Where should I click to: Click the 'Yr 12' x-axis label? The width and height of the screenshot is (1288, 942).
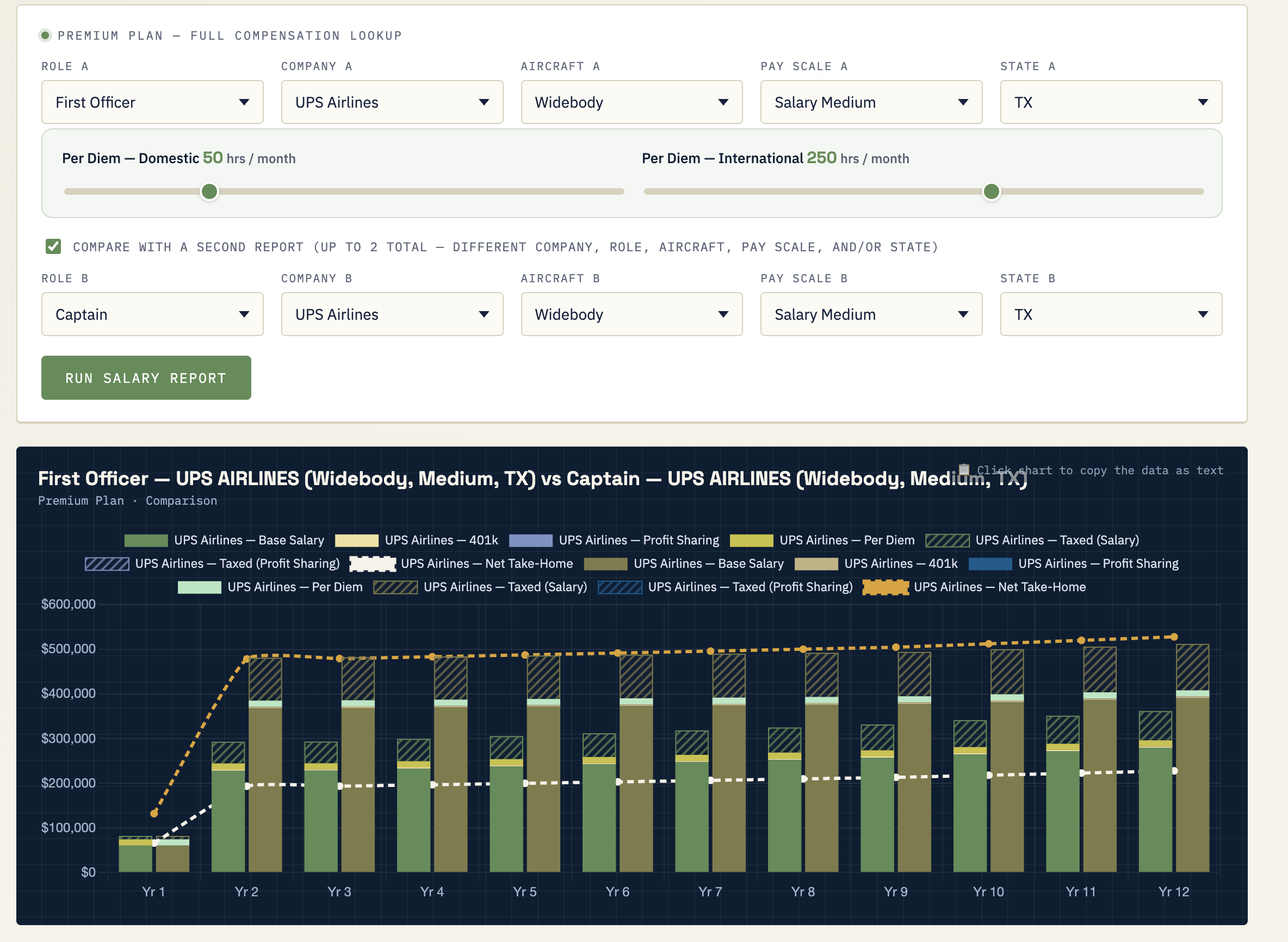(x=1174, y=891)
